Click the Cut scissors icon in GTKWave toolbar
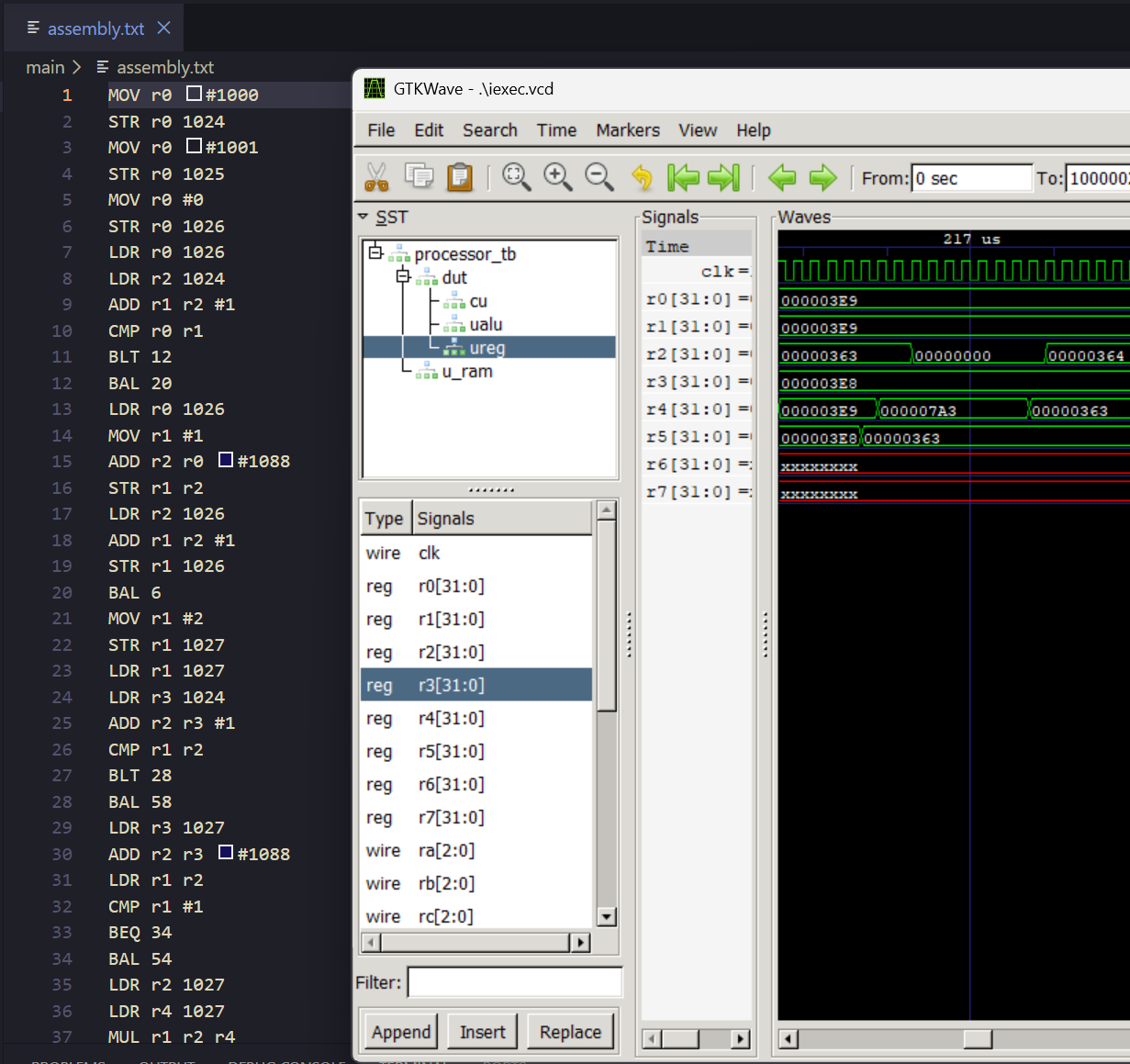The width and height of the screenshot is (1130, 1064). click(x=376, y=176)
